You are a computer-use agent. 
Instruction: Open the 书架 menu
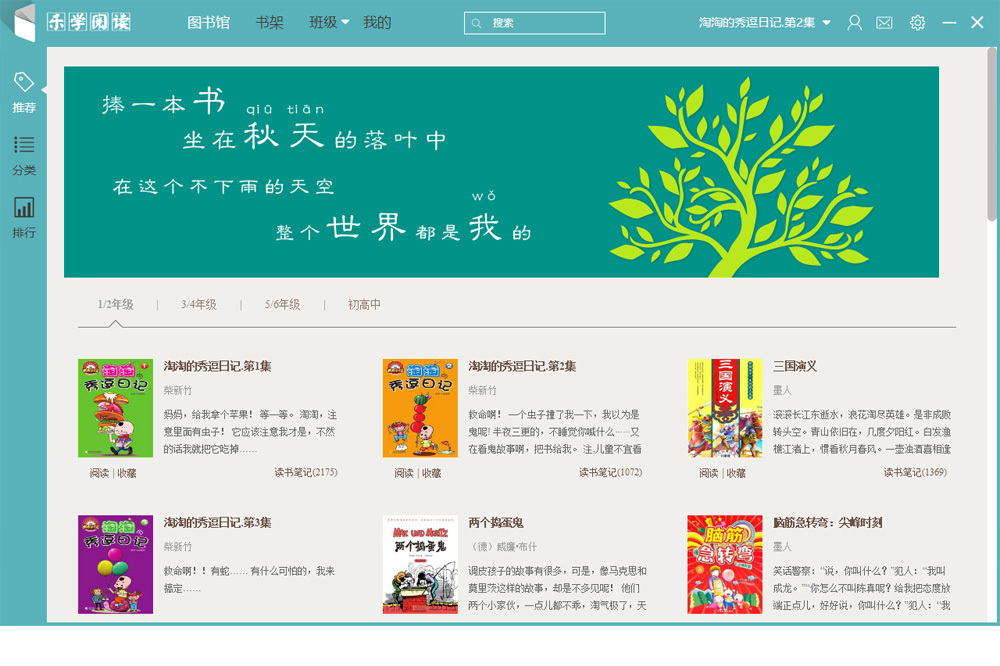[269, 22]
